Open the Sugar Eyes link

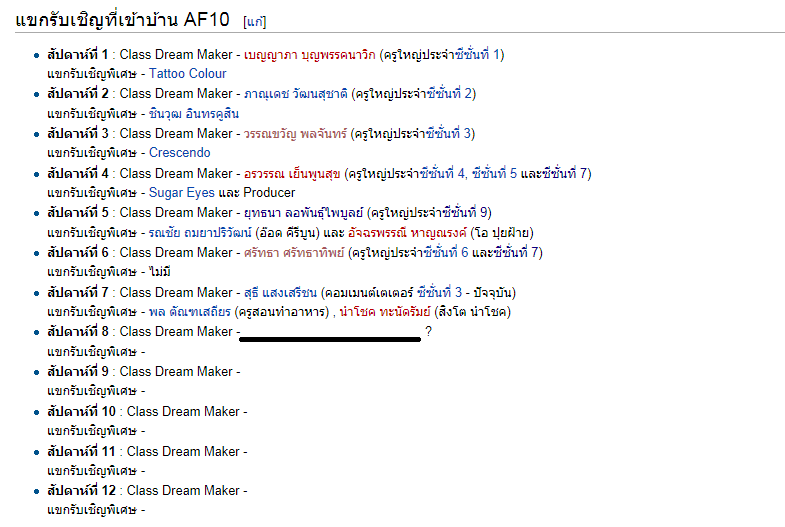coord(181,193)
